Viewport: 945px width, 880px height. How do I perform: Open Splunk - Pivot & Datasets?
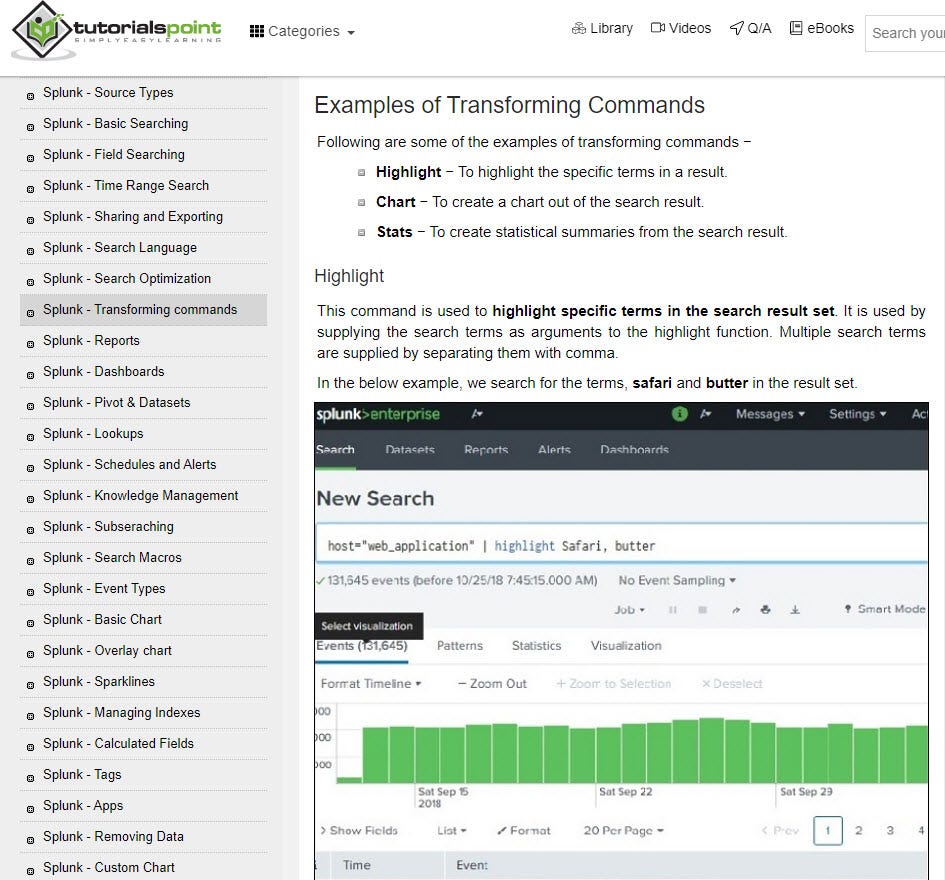click(x=116, y=403)
